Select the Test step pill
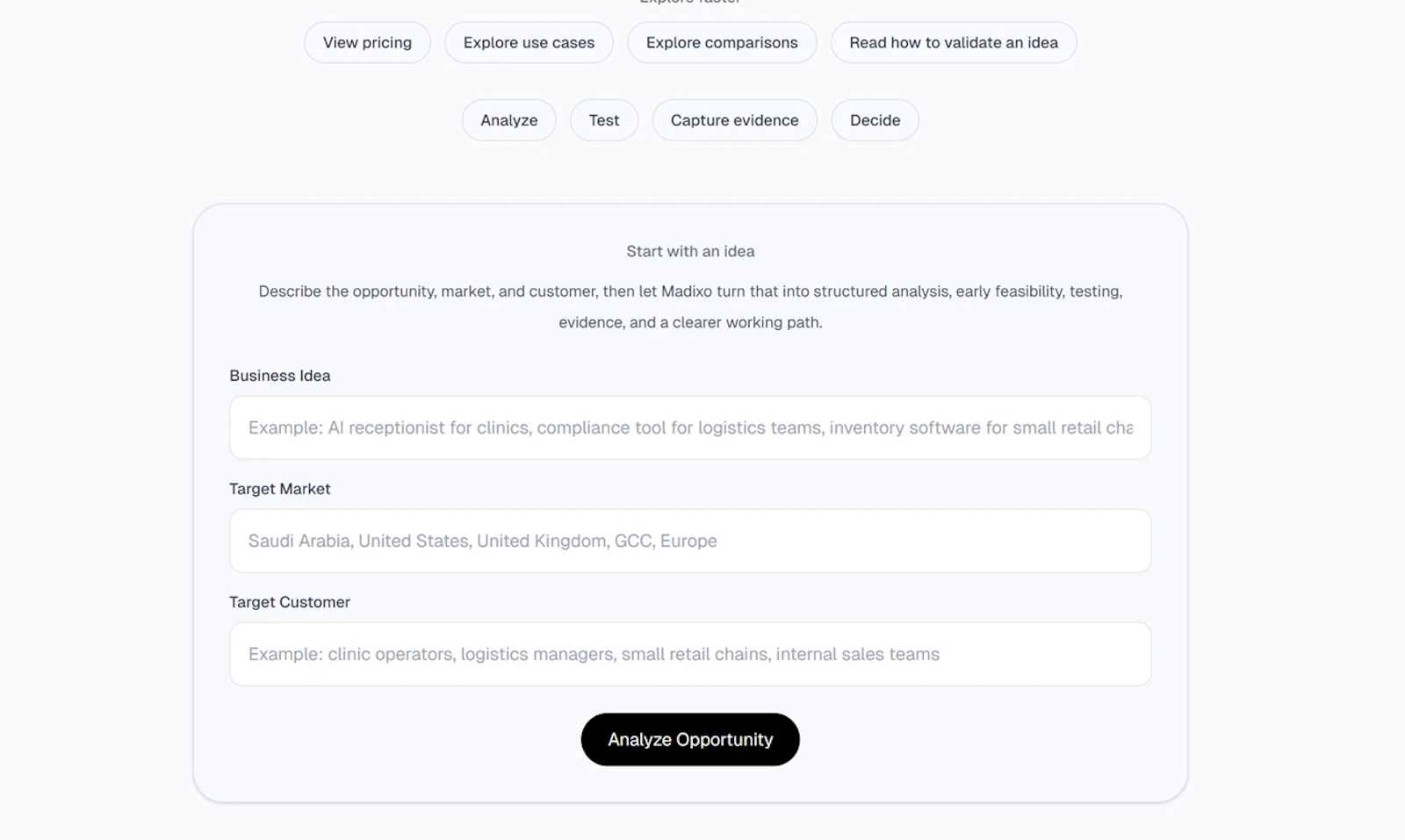 click(x=604, y=120)
